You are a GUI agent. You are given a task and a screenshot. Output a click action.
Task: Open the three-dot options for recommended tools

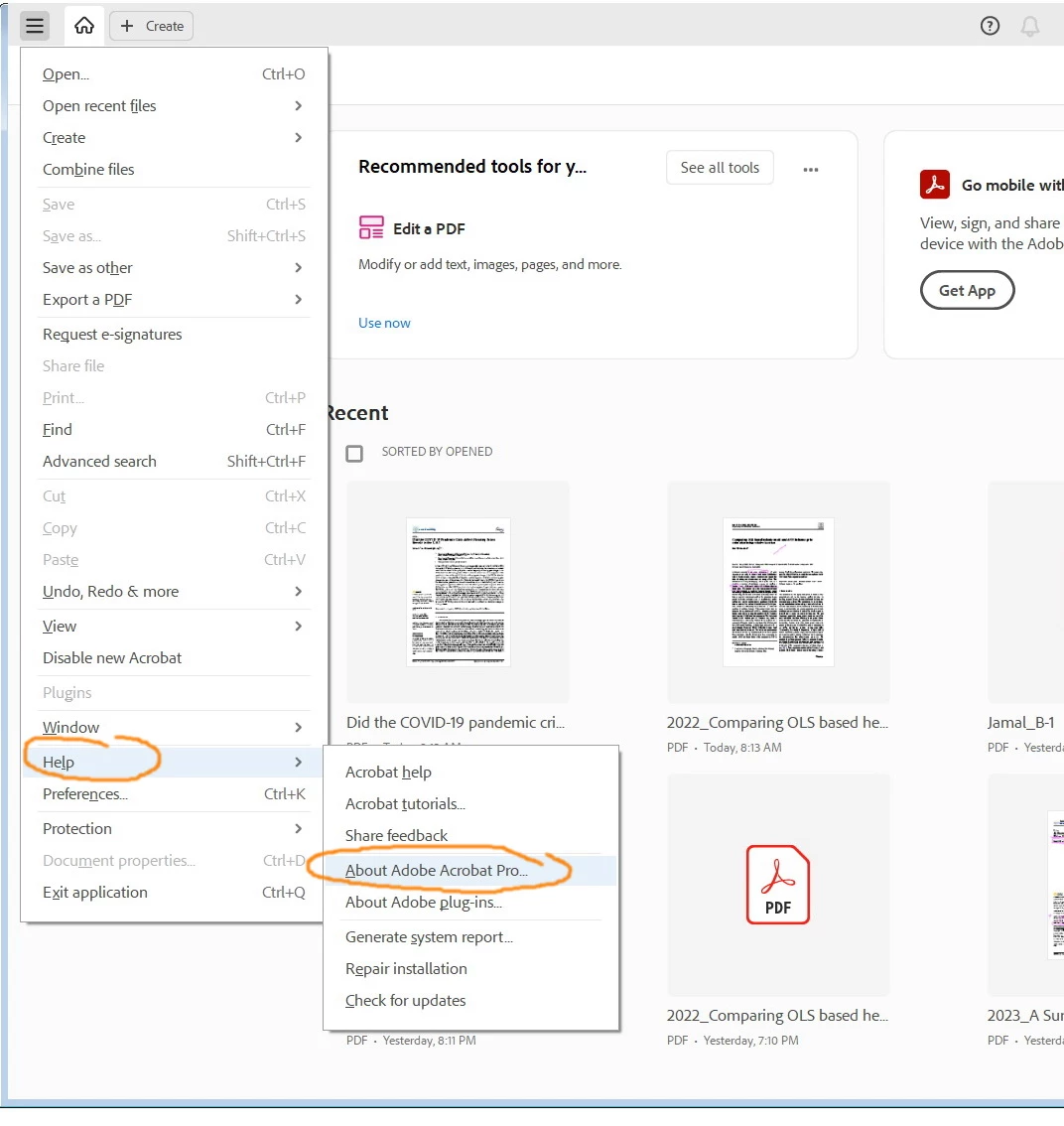coord(811,170)
